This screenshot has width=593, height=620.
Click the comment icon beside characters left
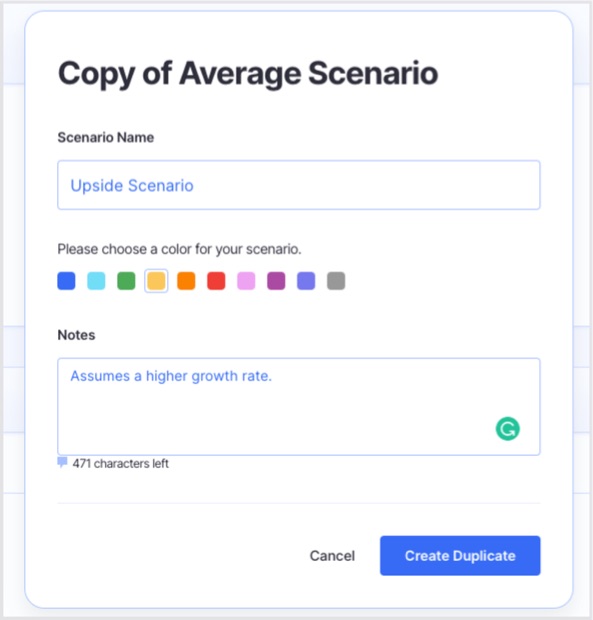pos(62,462)
